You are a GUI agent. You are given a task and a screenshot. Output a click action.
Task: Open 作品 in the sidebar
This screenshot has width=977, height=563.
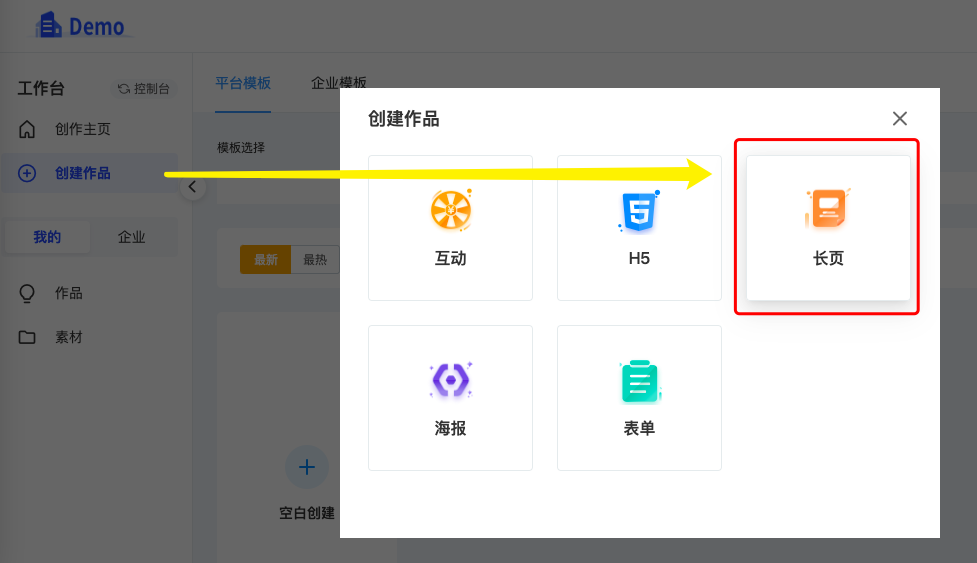tap(69, 293)
